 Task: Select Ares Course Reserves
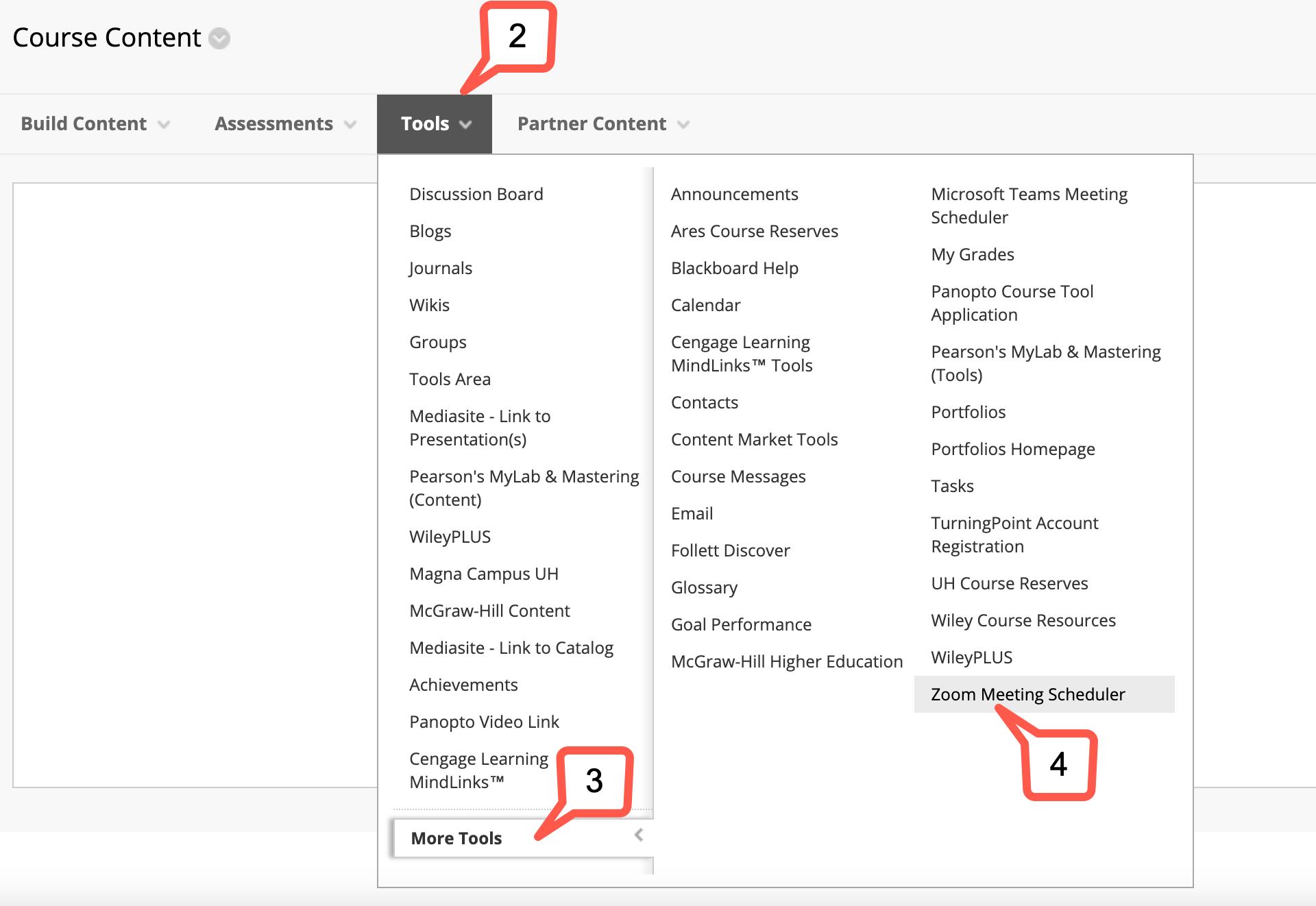tap(755, 231)
